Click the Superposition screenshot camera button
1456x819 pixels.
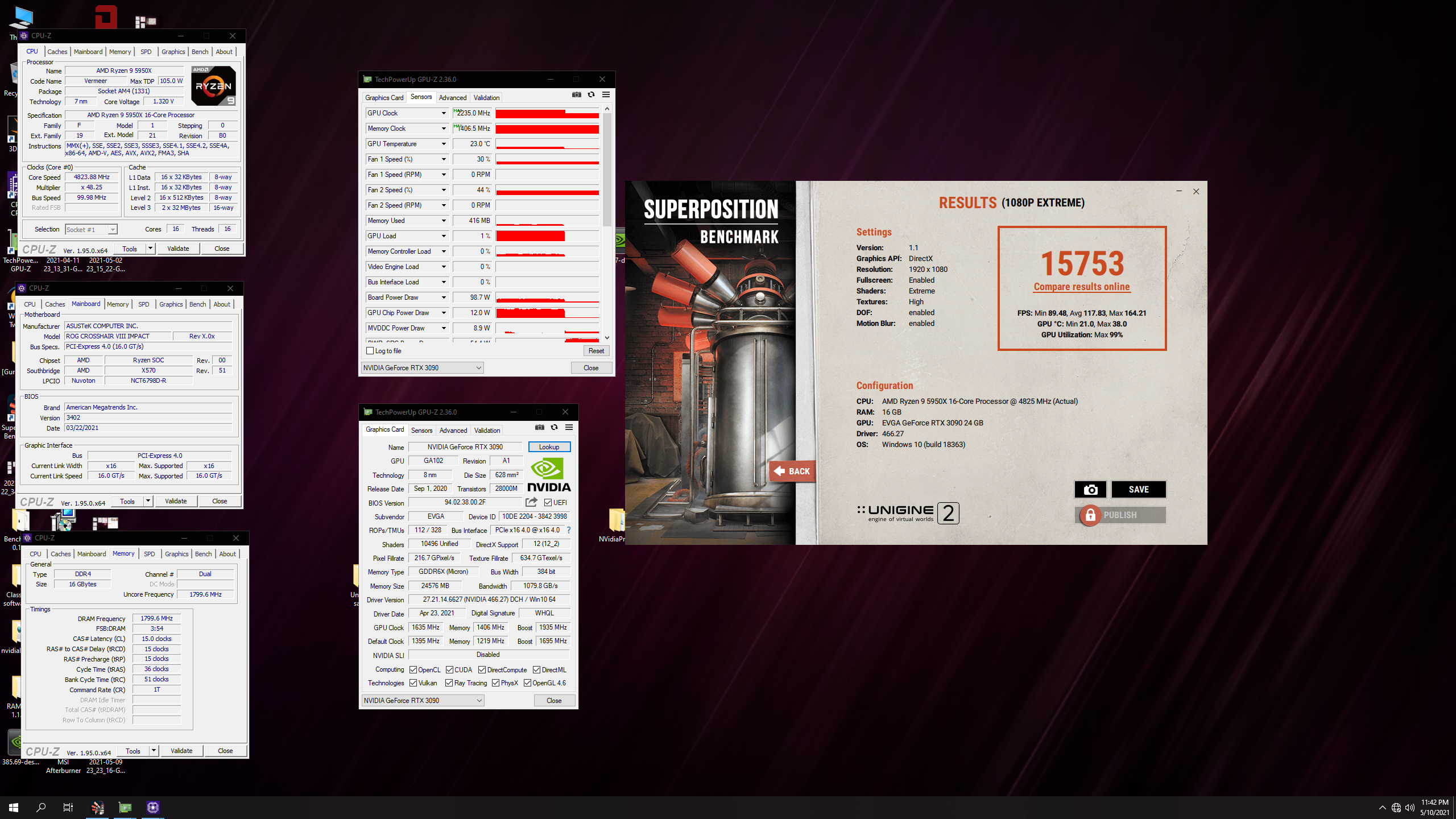tap(1090, 490)
